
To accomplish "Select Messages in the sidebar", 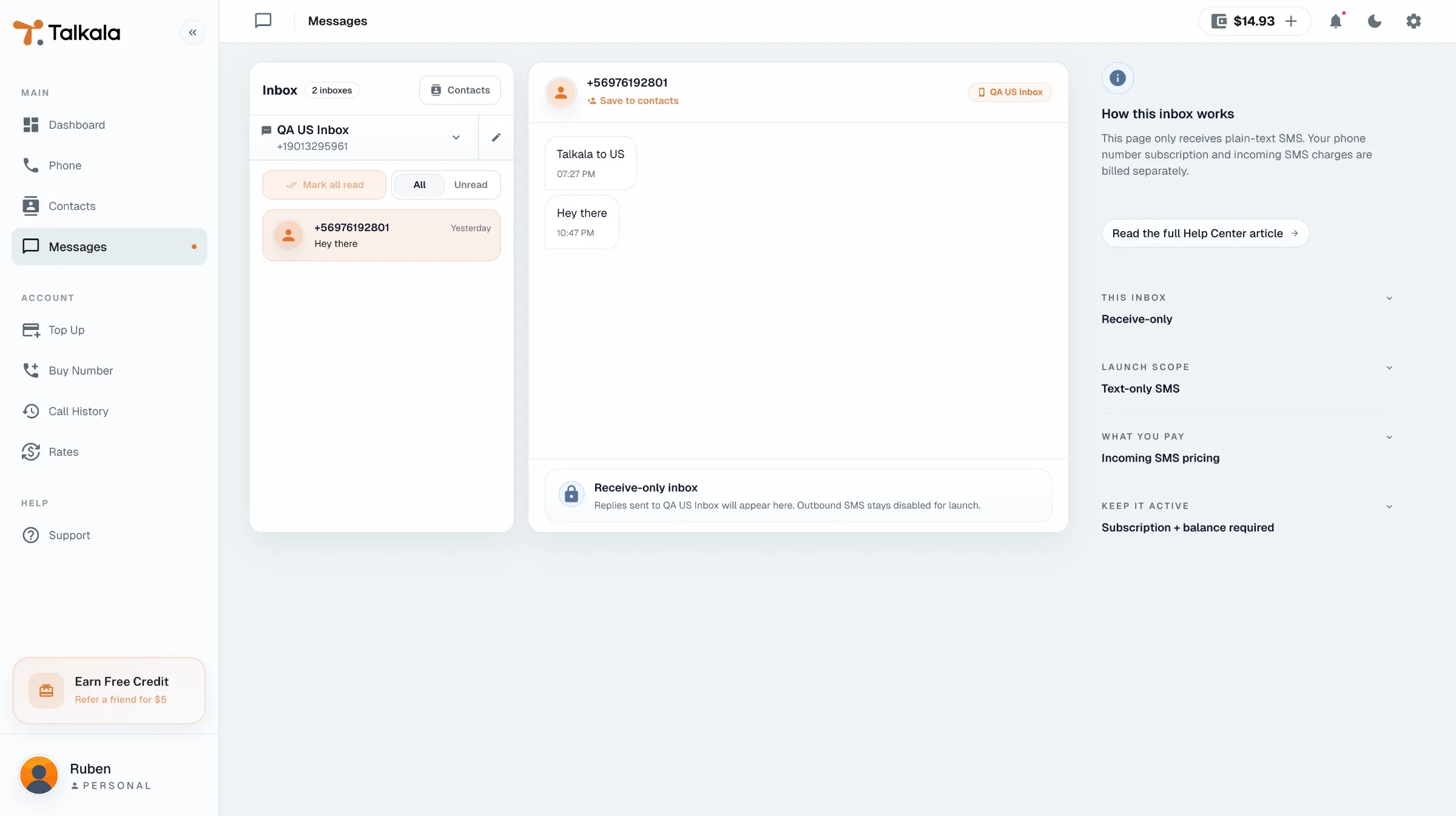I will point(109,246).
